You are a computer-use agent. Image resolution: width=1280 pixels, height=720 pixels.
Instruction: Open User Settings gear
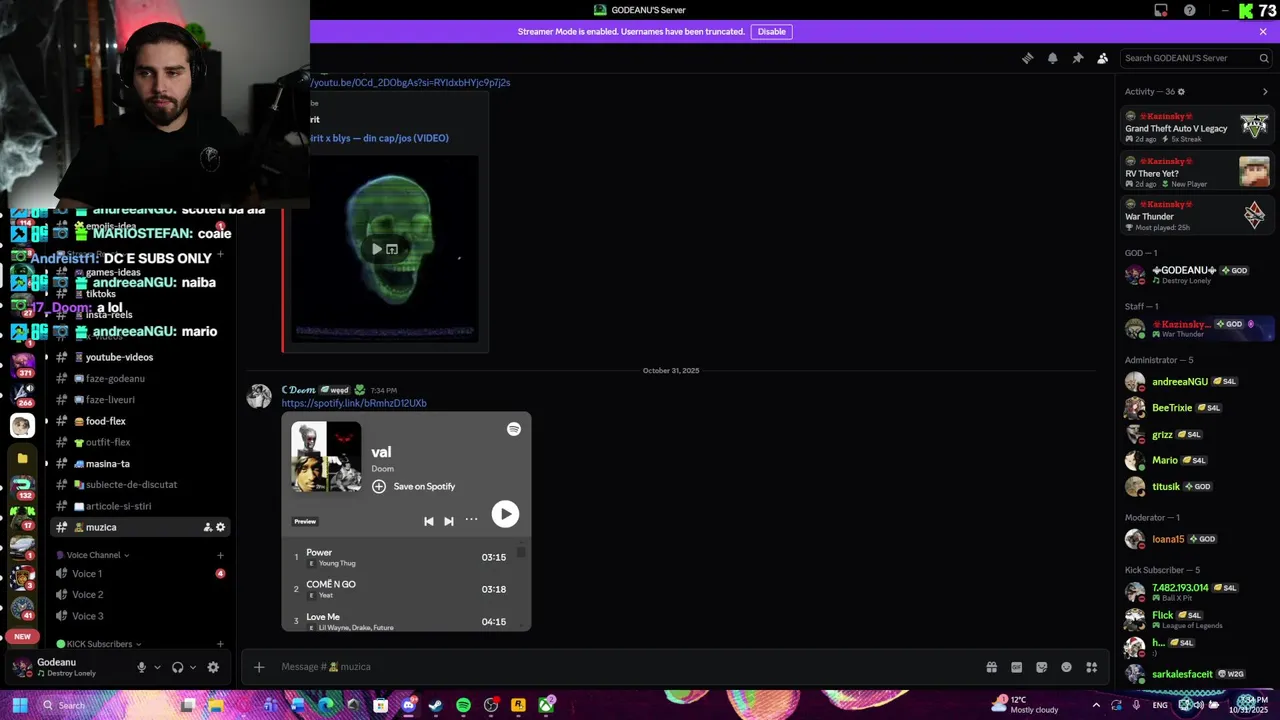[x=213, y=667]
